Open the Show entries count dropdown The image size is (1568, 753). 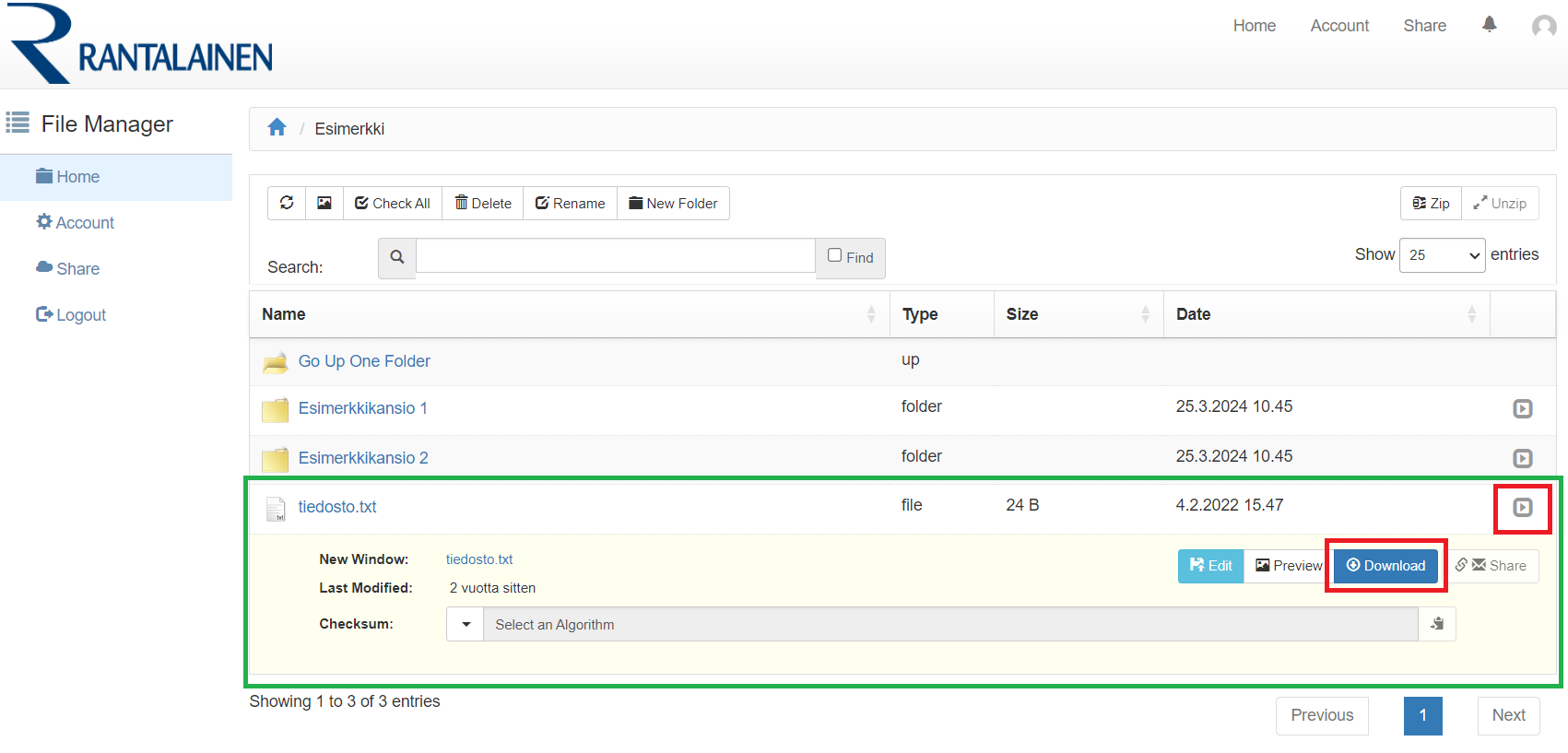point(1443,255)
